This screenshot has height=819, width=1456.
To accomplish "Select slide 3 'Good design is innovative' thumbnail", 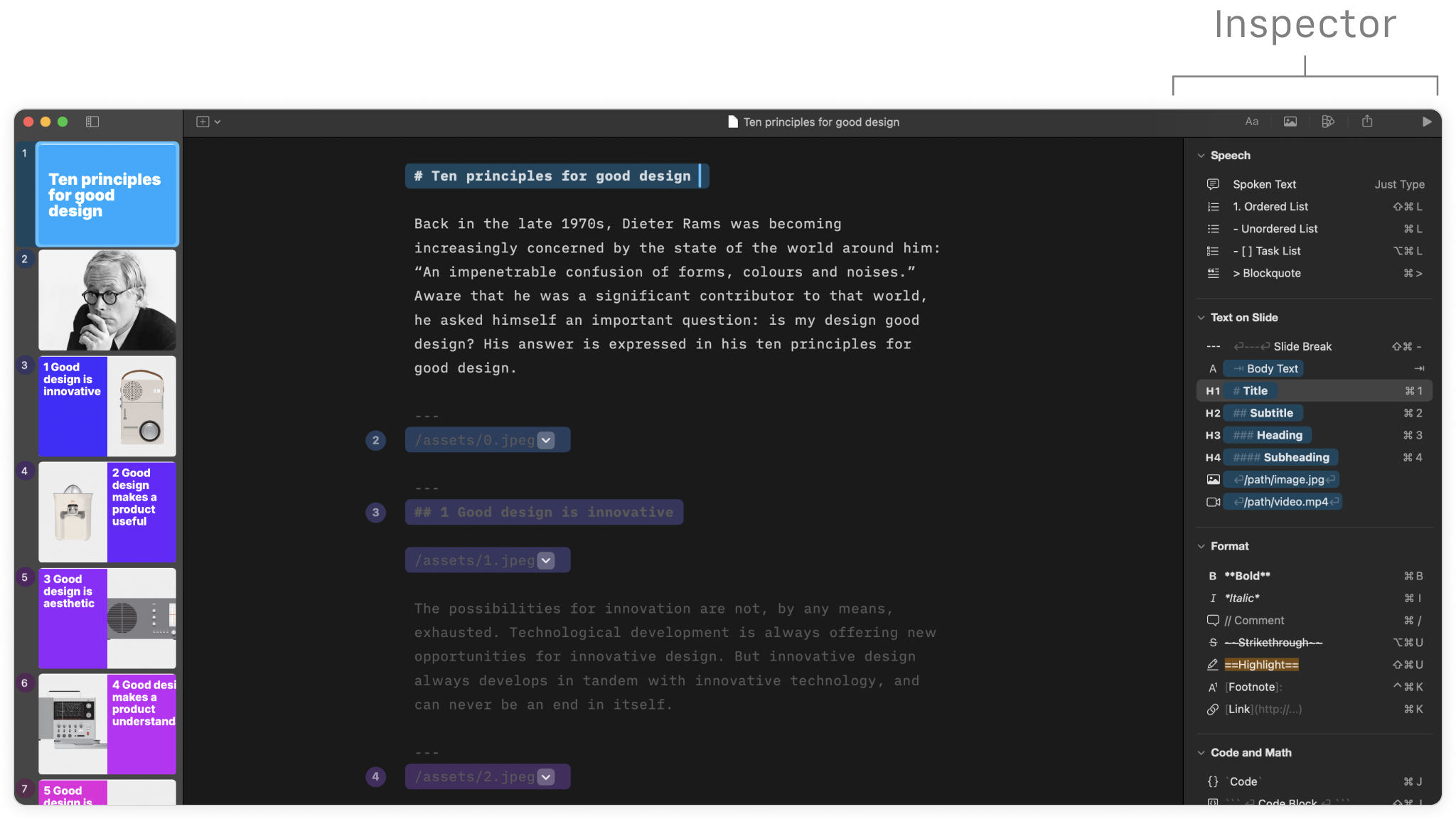I will click(x=107, y=406).
